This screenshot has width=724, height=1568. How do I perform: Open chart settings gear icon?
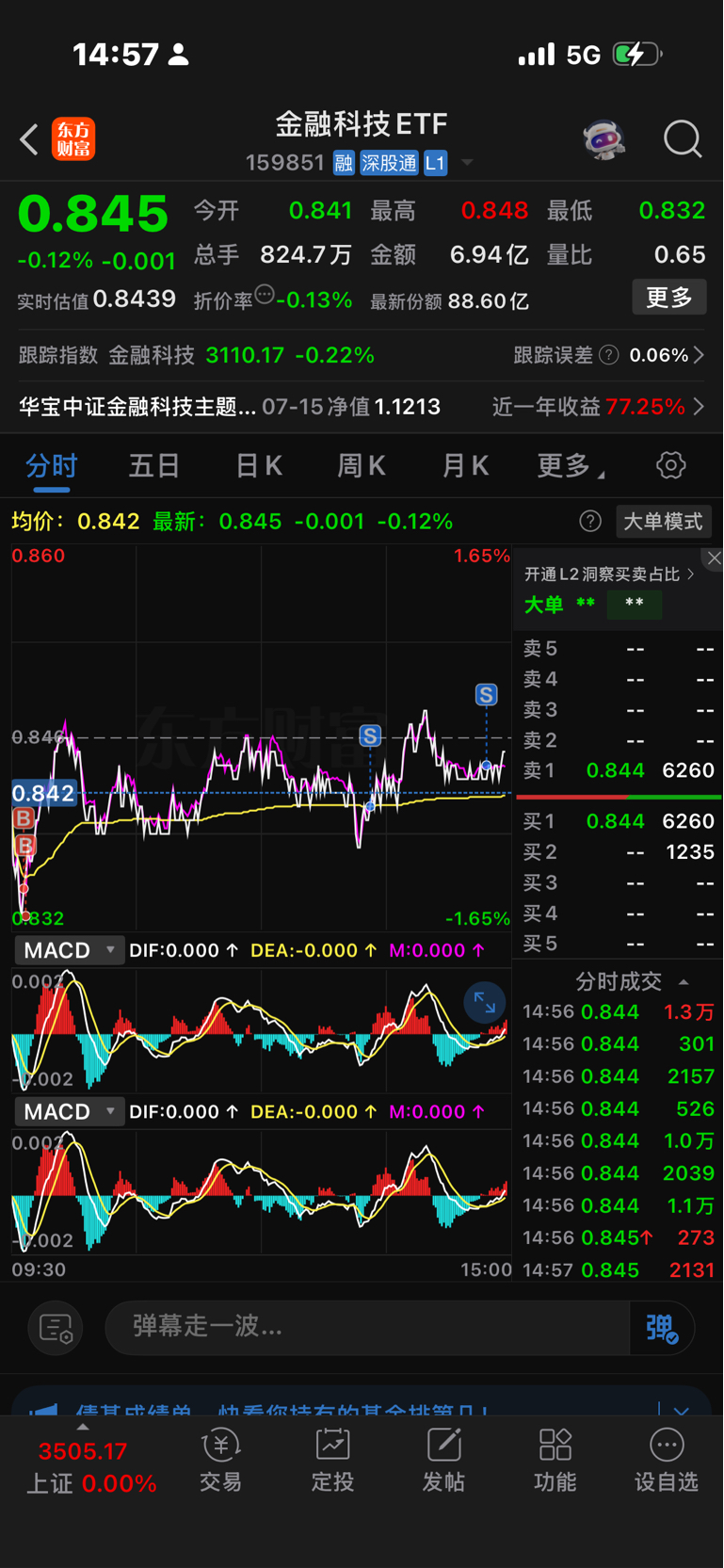[x=670, y=464]
